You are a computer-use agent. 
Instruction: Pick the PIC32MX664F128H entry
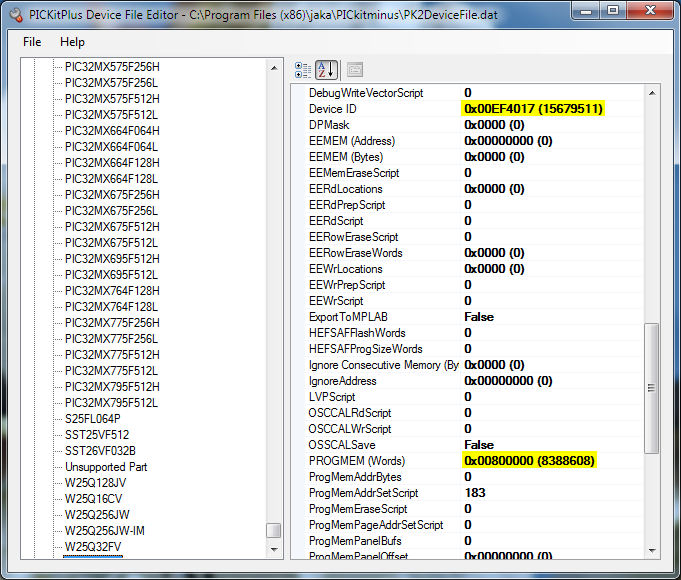[x=112, y=163]
